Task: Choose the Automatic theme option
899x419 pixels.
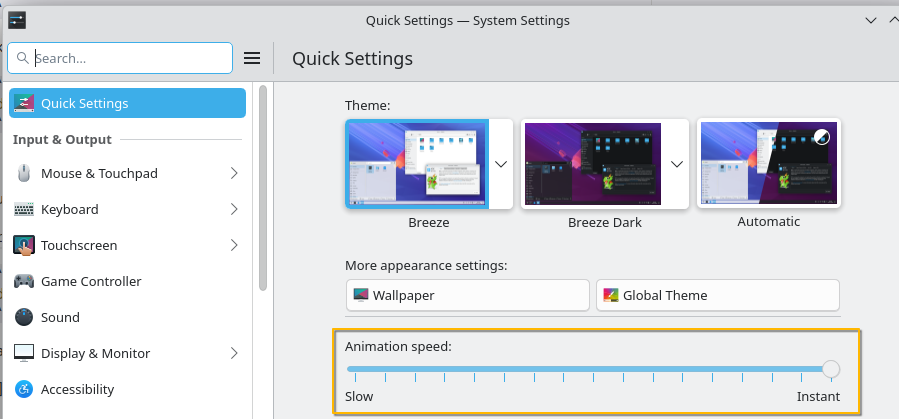Action: click(x=768, y=163)
